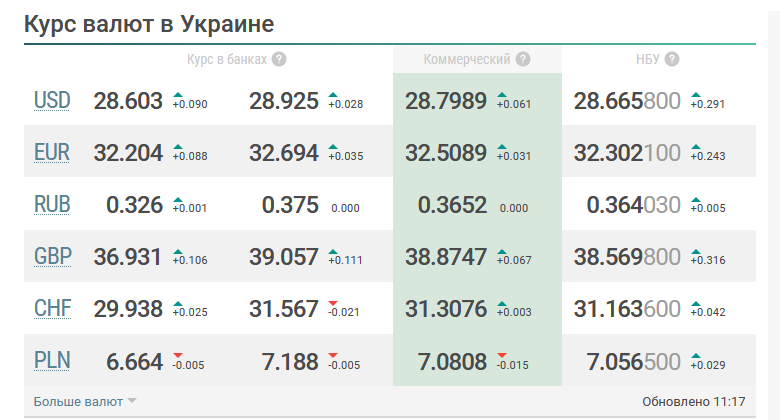The image size is (780, 420).
Task: Click red down arrow for CHF bank sell rate
Action: click(x=334, y=304)
